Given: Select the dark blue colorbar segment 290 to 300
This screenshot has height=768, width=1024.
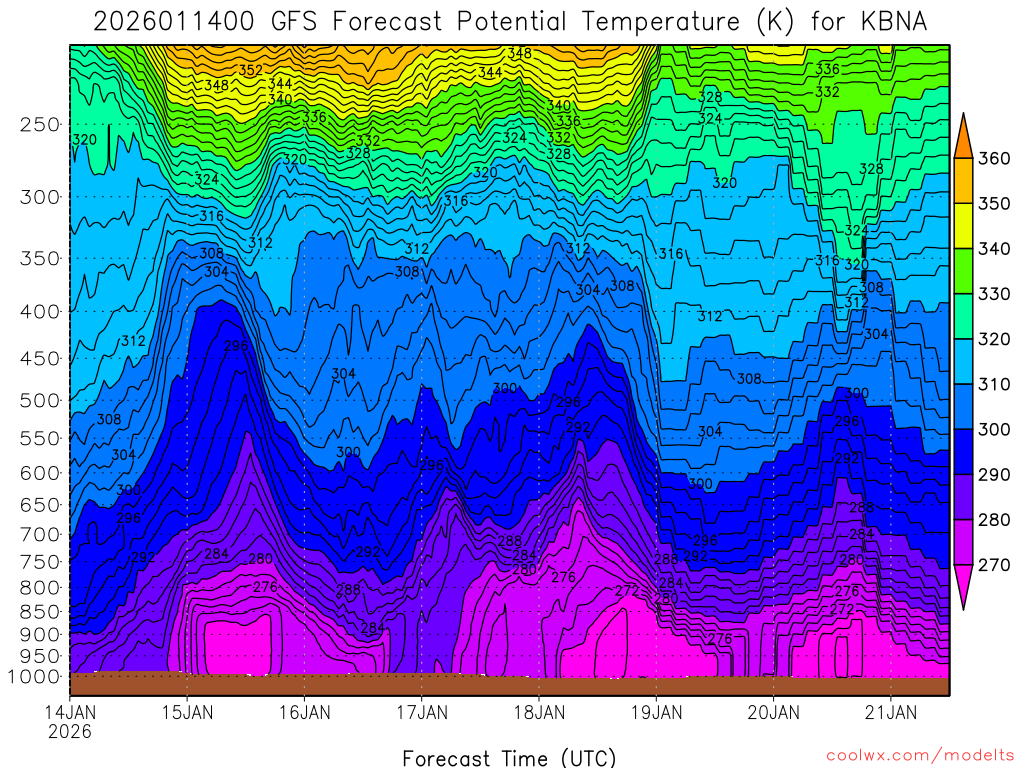Looking at the screenshot, I should (963, 451).
